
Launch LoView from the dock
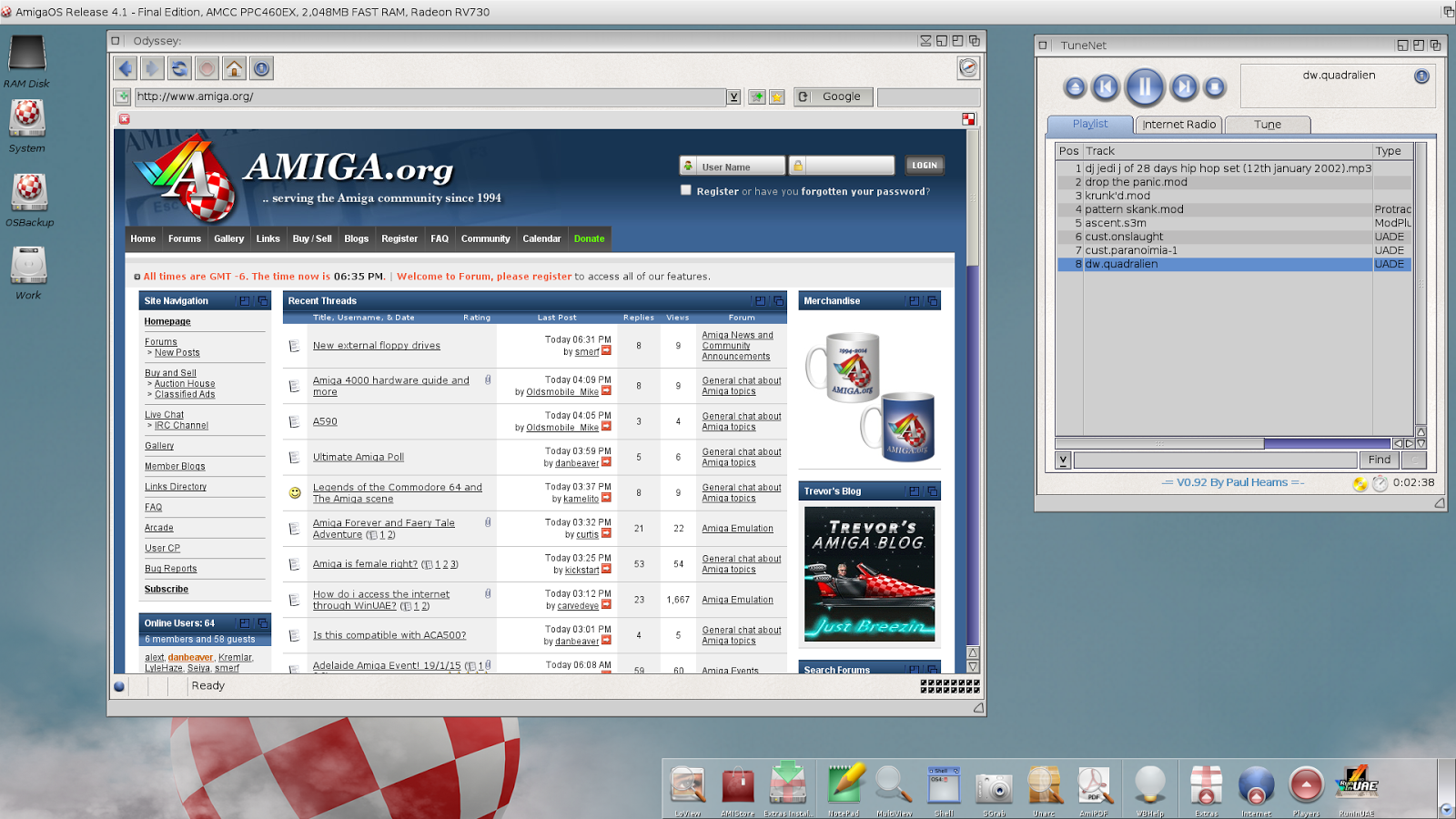point(688,789)
